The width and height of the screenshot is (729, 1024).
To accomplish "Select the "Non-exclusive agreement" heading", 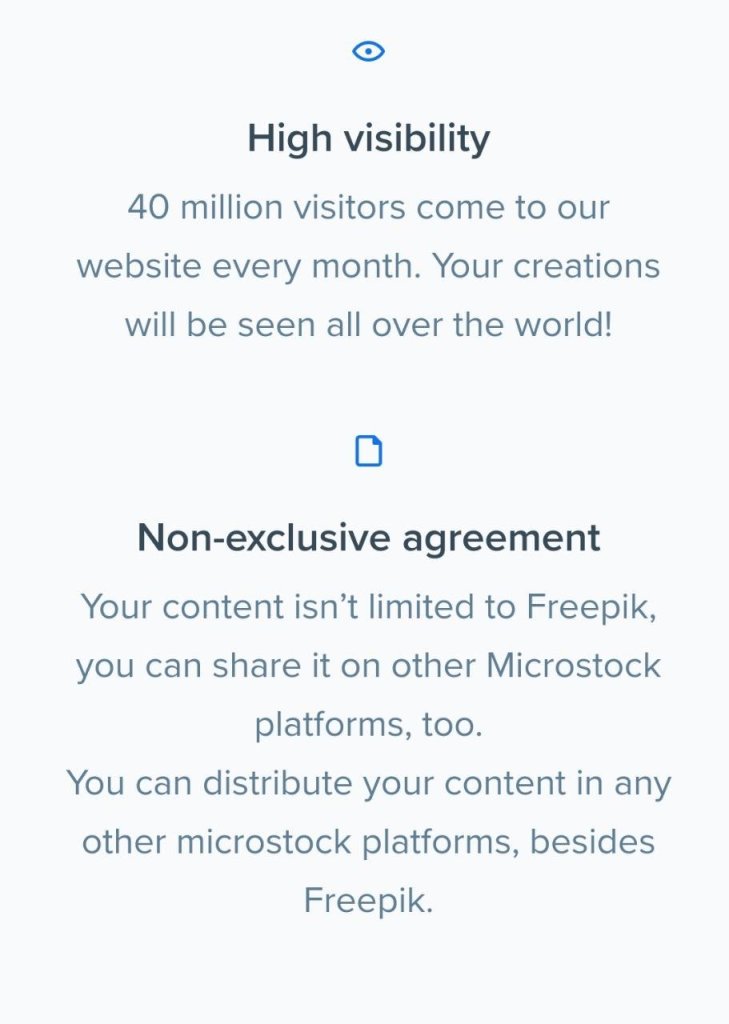I will coord(369,538).
